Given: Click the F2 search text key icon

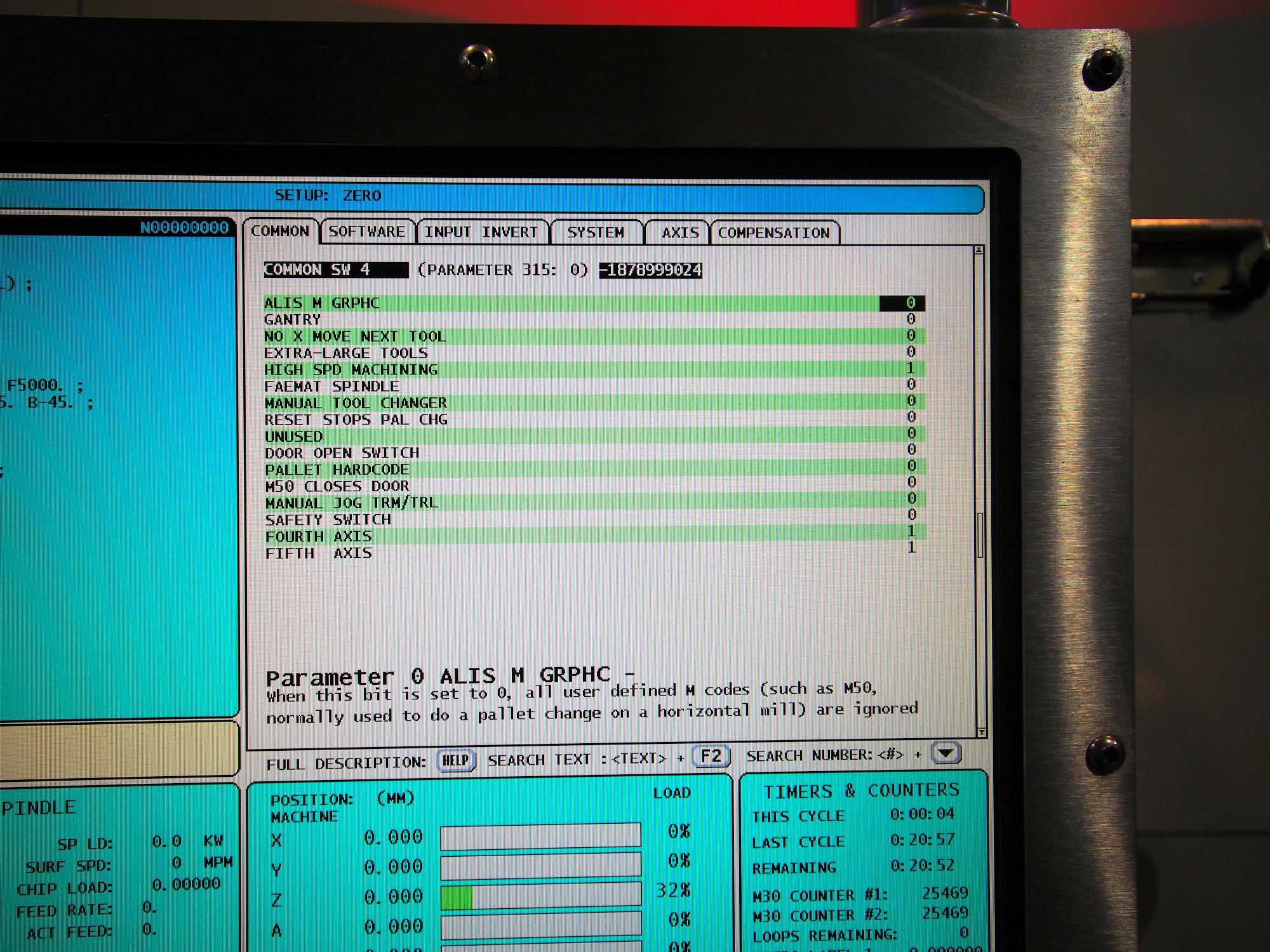Looking at the screenshot, I should tap(711, 757).
